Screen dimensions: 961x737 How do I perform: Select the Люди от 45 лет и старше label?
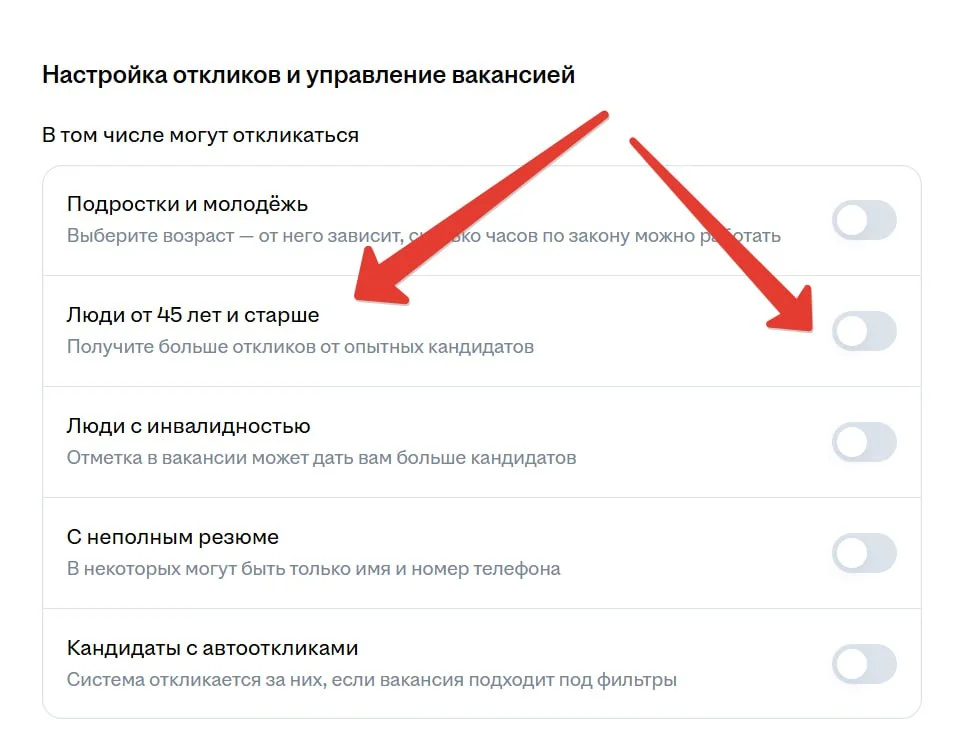[193, 315]
